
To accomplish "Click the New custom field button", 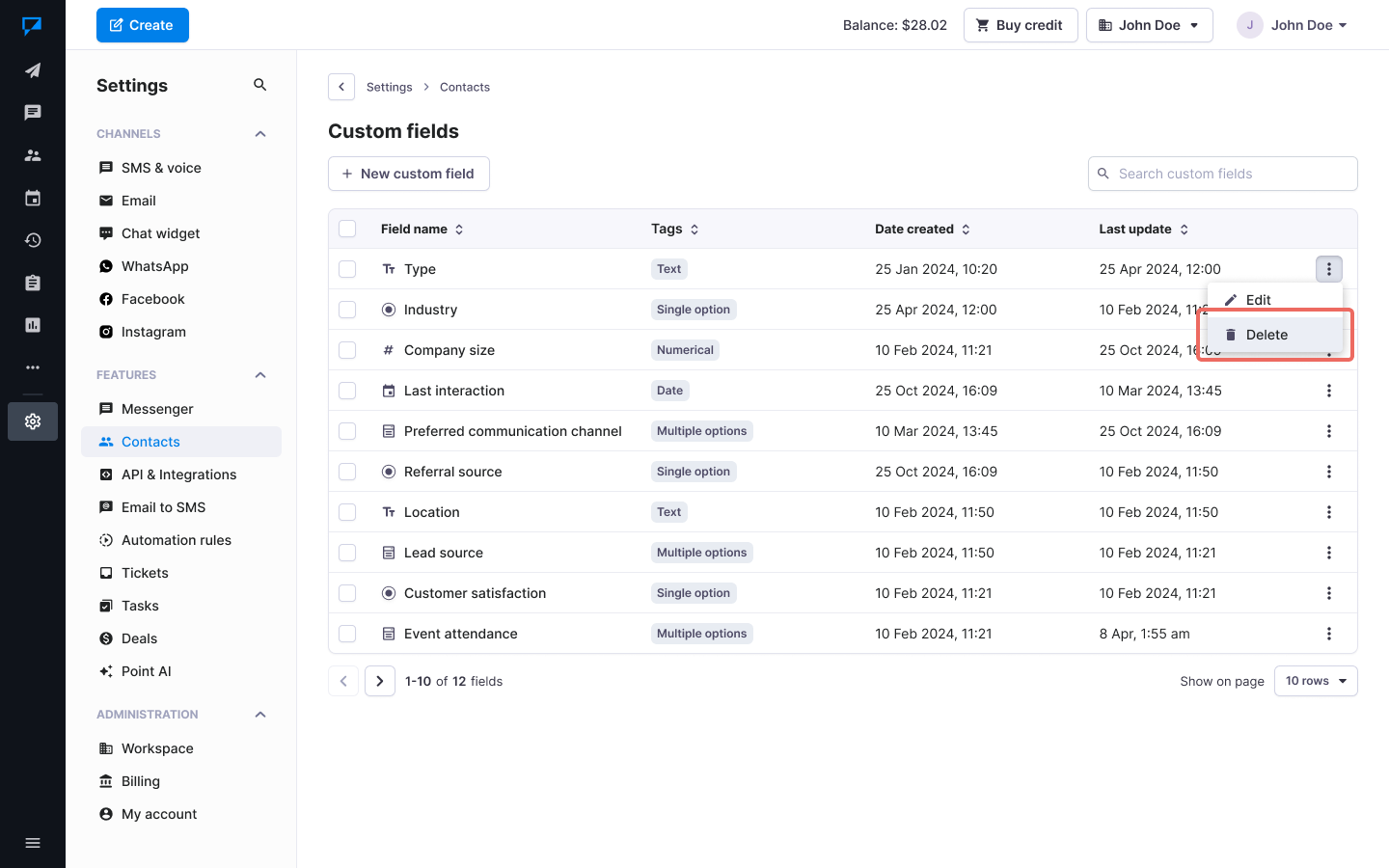I will (408, 174).
